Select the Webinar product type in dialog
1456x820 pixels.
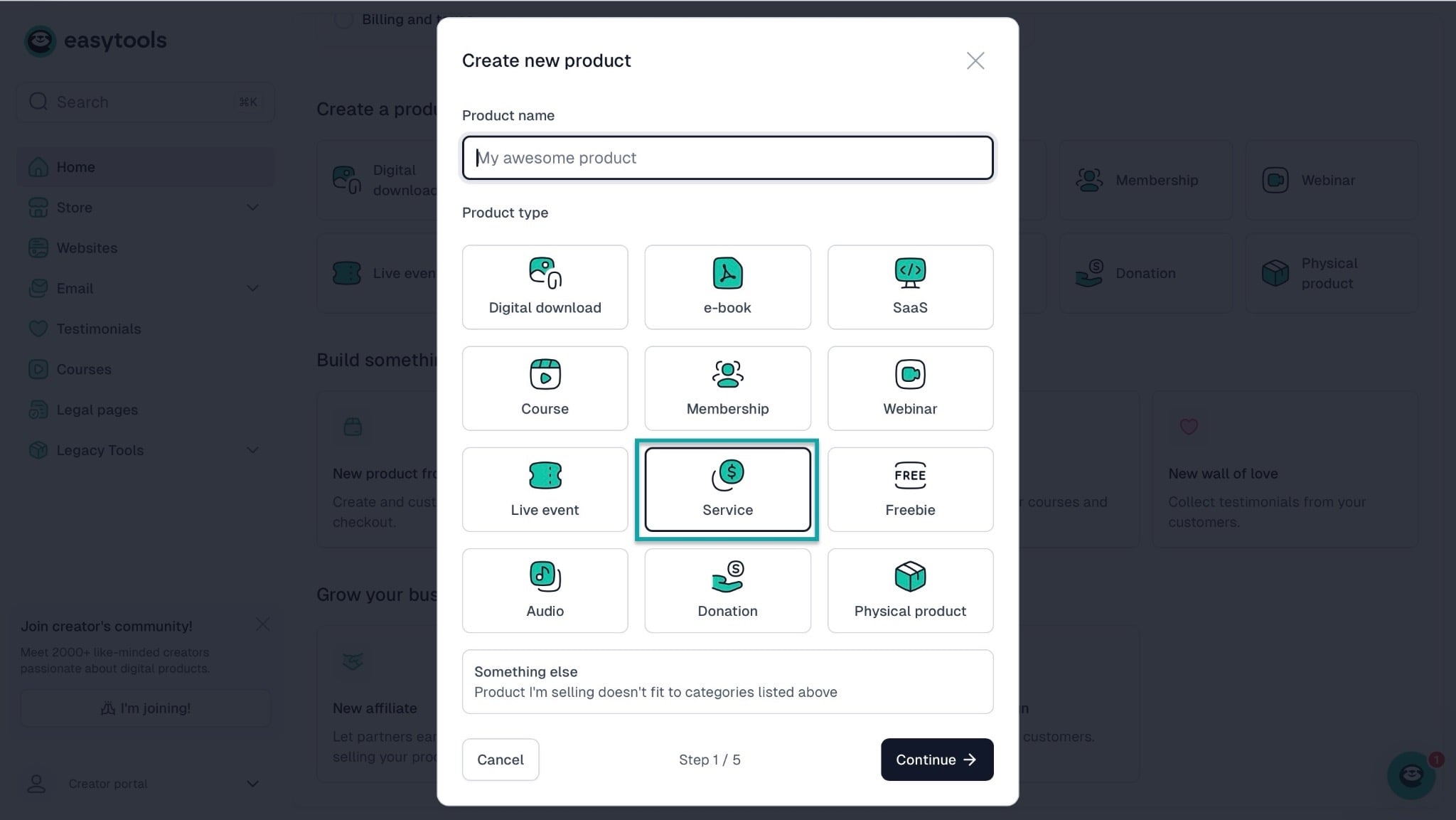click(910, 388)
